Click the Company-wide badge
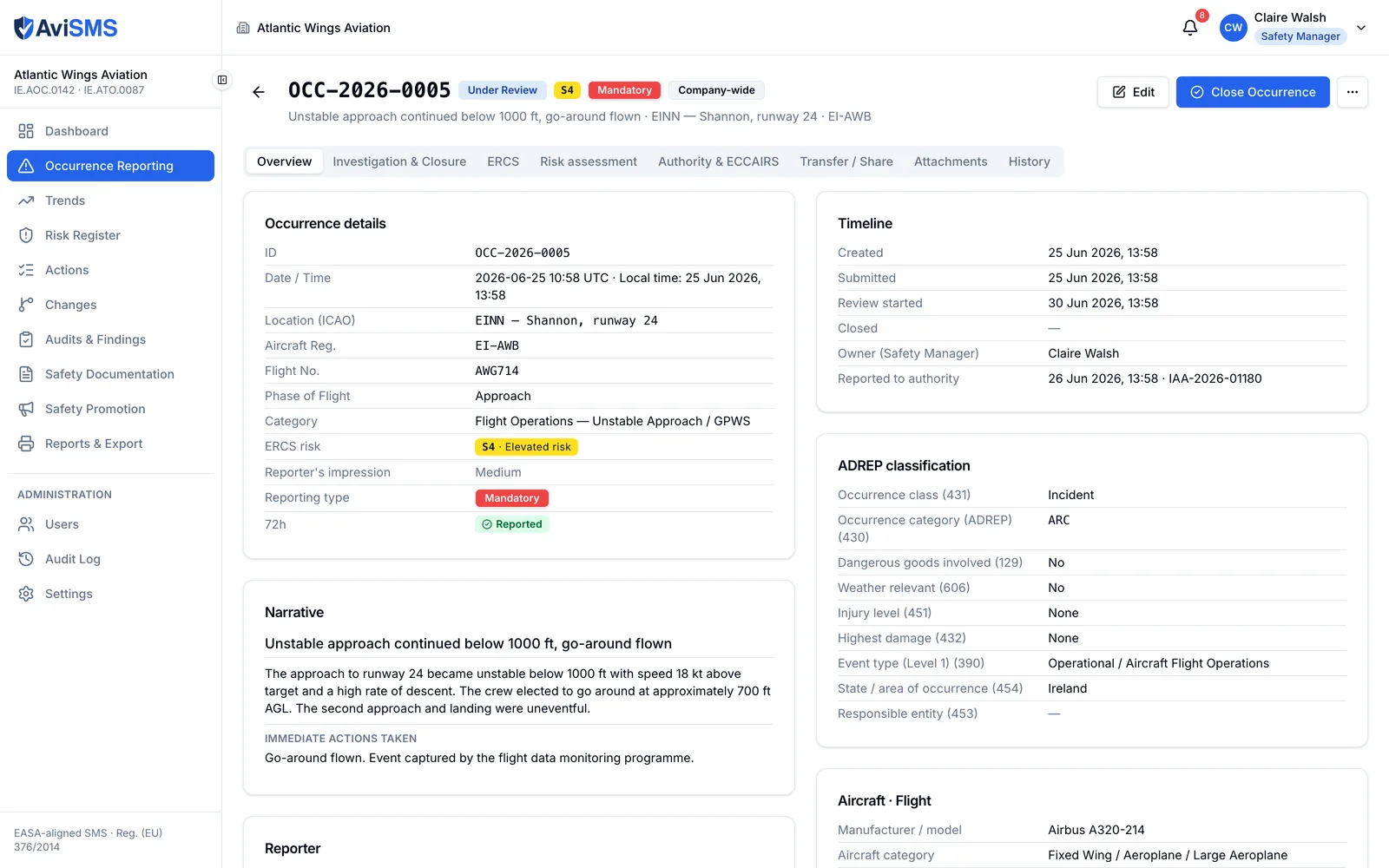Viewport: 1389px width, 868px height. pyautogui.click(x=716, y=90)
